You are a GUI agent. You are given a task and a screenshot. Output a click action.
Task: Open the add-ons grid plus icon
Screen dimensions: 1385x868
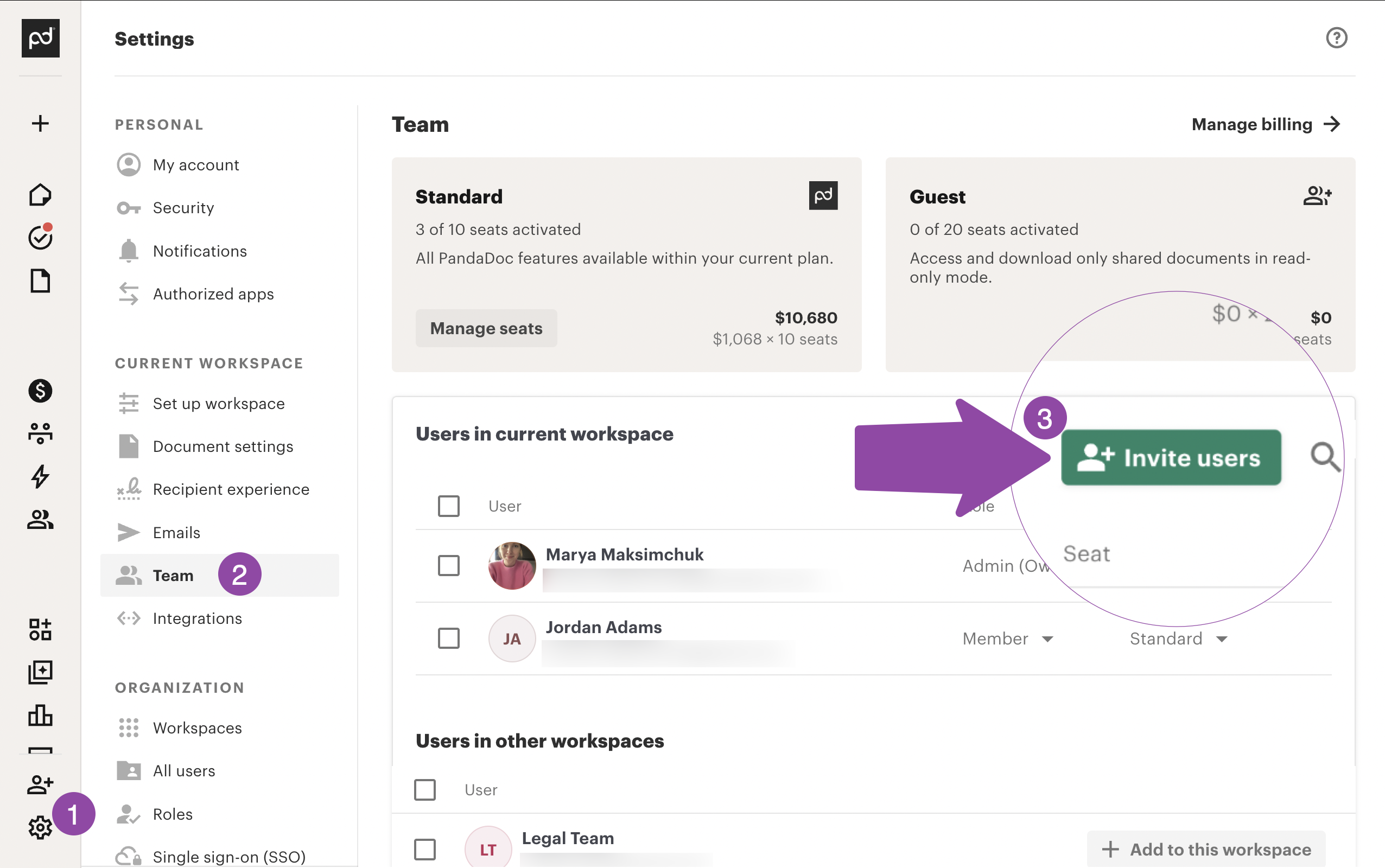coord(40,629)
